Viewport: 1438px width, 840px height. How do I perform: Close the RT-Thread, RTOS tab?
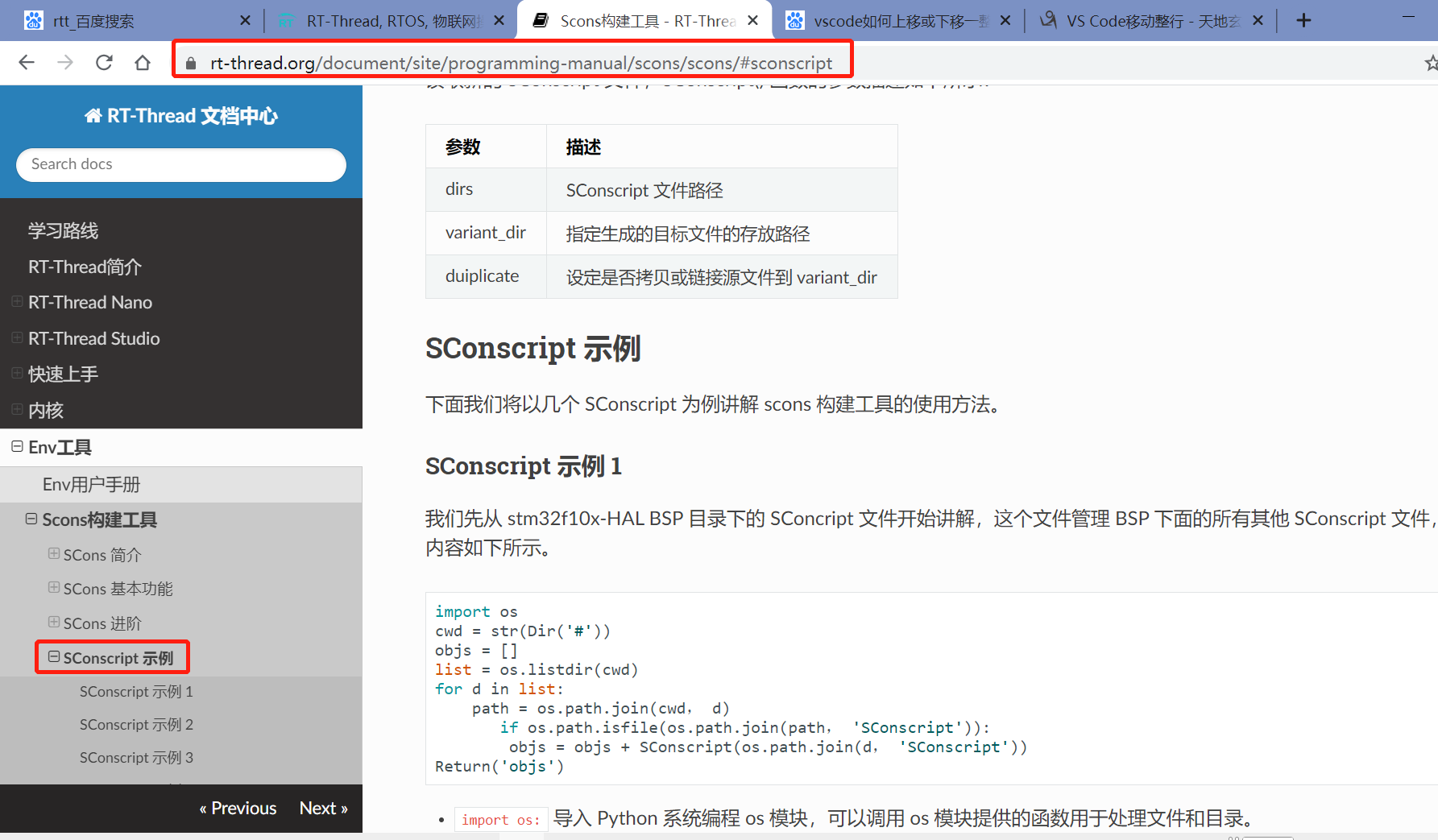click(x=499, y=21)
